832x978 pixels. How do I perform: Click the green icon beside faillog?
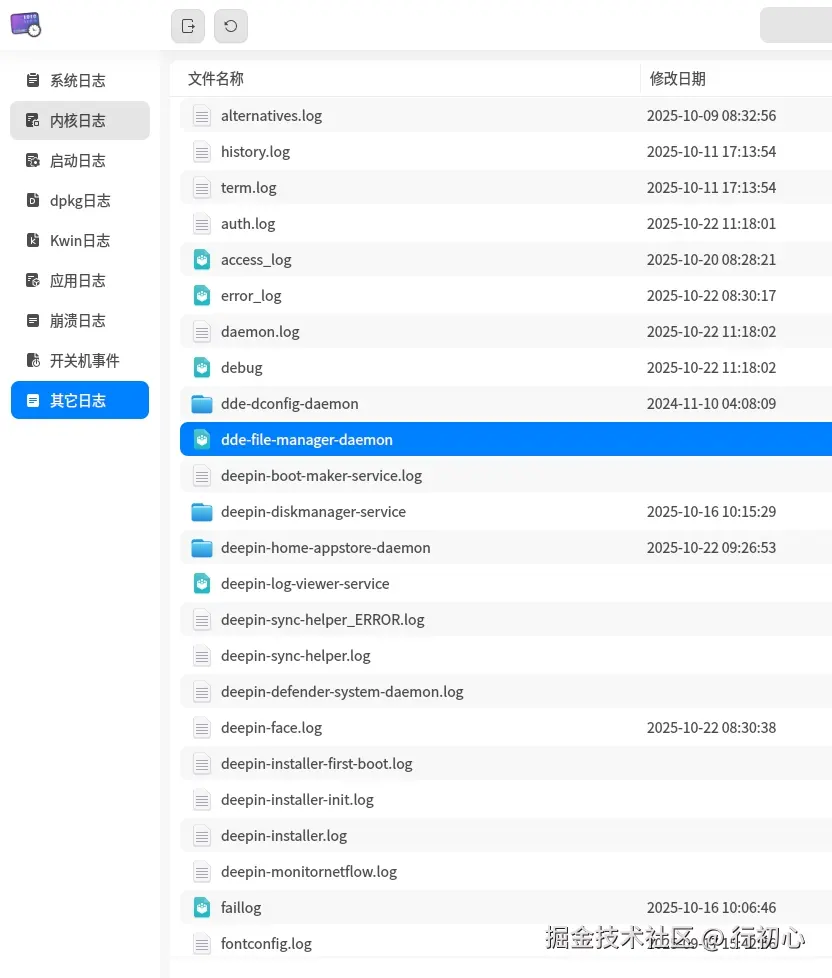point(201,907)
